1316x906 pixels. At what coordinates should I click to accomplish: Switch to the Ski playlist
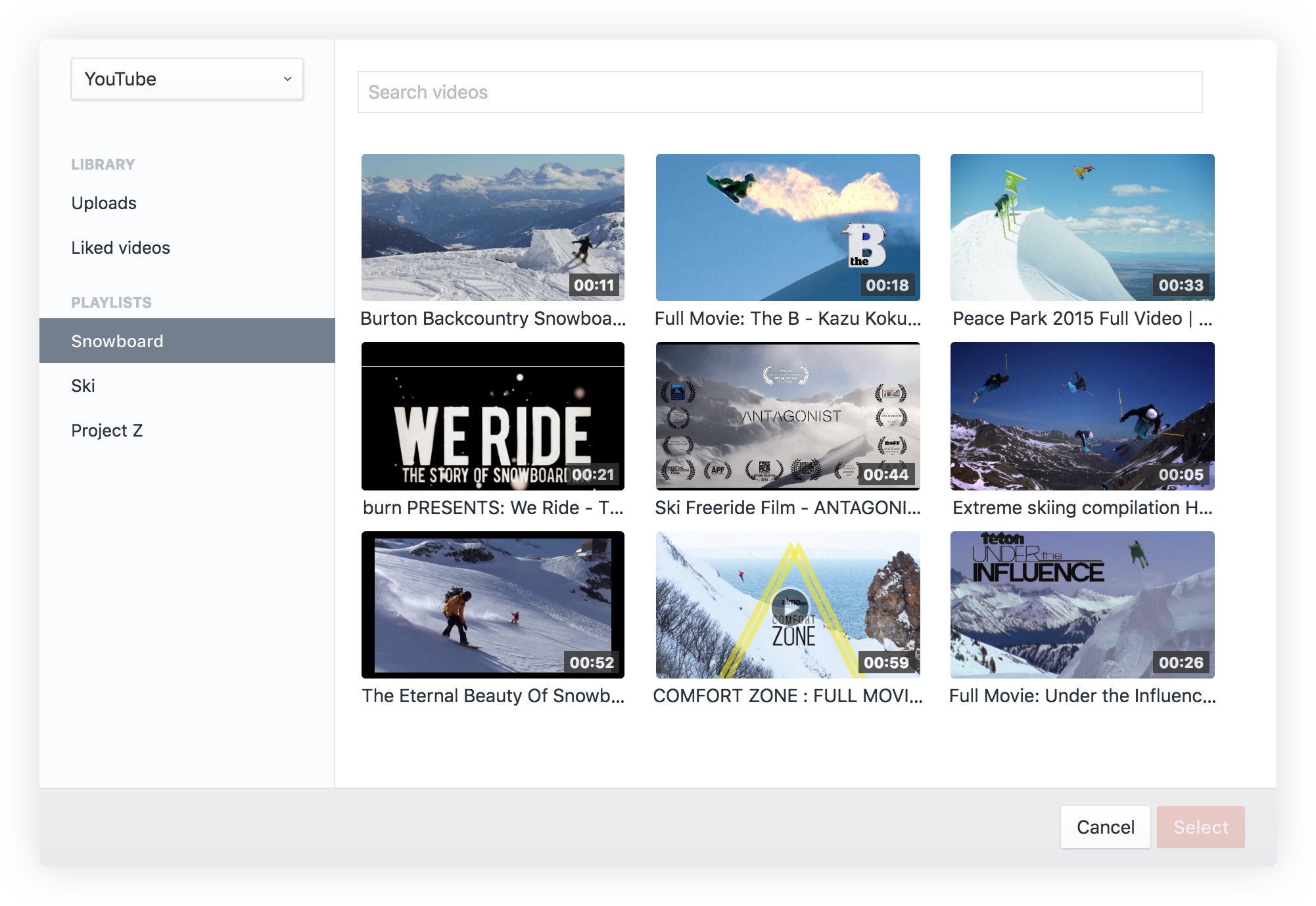click(x=83, y=385)
